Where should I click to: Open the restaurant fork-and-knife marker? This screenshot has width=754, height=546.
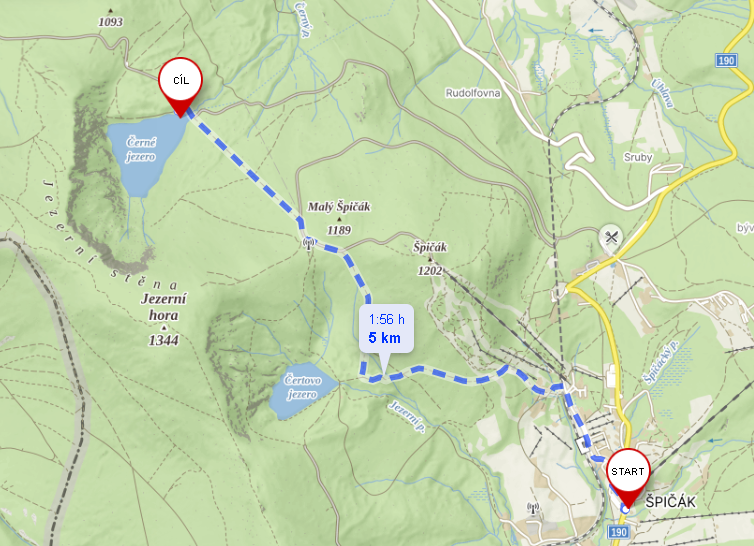611,237
